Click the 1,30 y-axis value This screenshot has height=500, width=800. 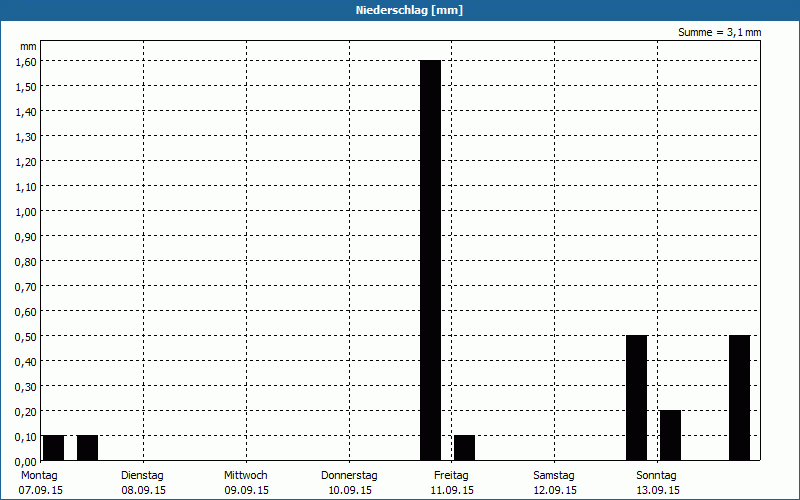26,137
